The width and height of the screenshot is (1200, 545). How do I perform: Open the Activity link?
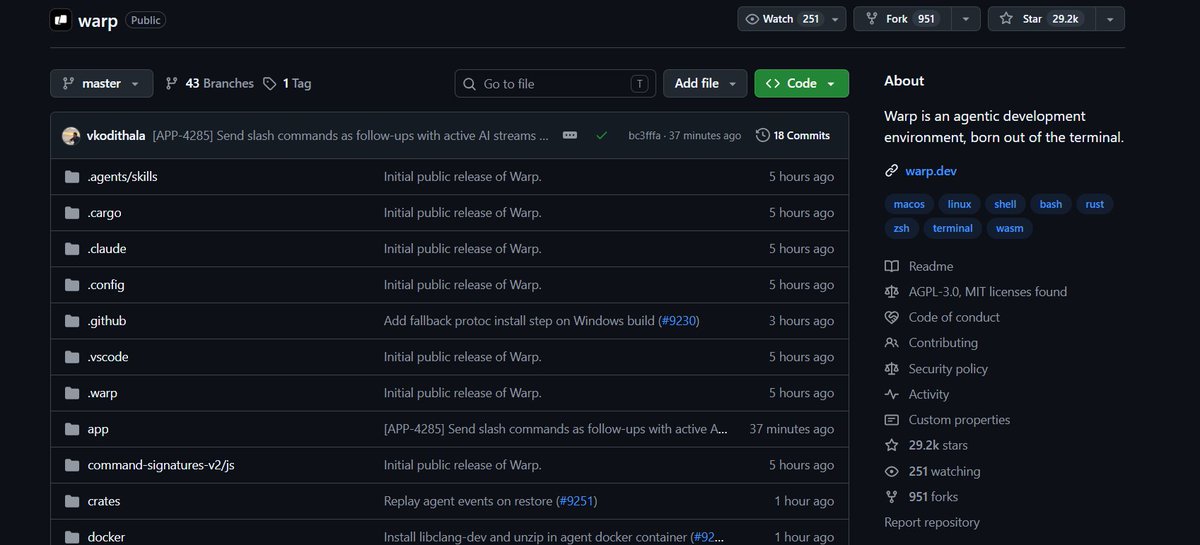[x=917, y=394]
